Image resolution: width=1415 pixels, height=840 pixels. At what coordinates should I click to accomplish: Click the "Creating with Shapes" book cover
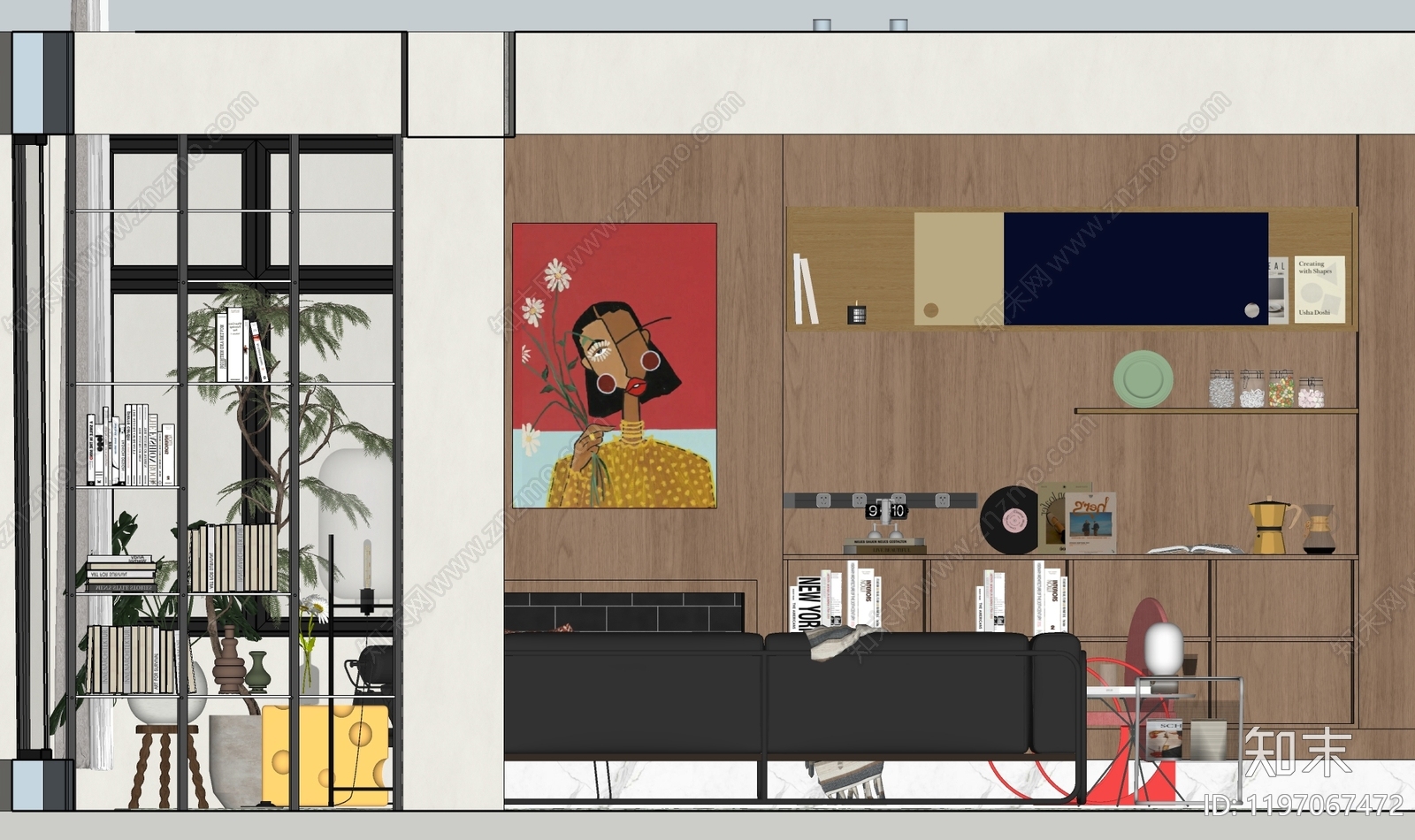[x=1319, y=289]
